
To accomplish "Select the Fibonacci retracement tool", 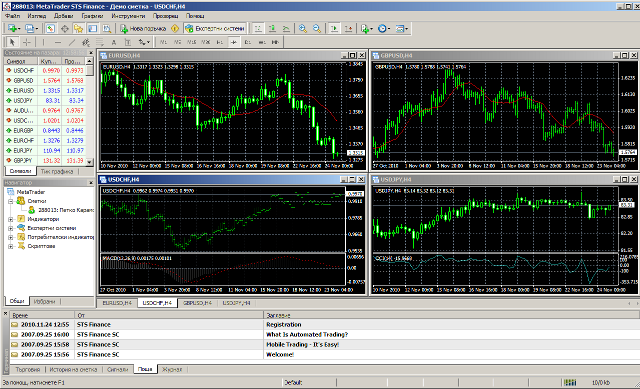I will [100, 42].
